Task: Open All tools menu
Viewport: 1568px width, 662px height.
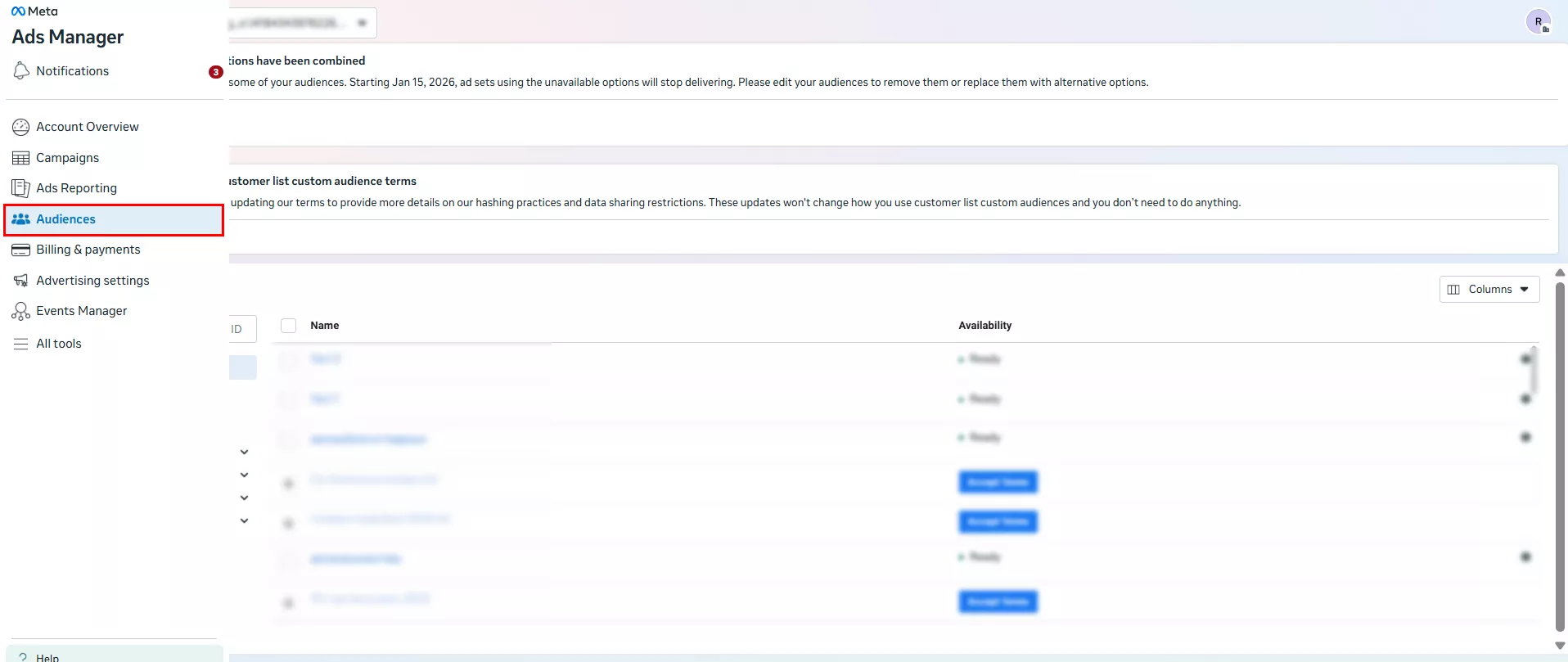Action: click(58, 344)
